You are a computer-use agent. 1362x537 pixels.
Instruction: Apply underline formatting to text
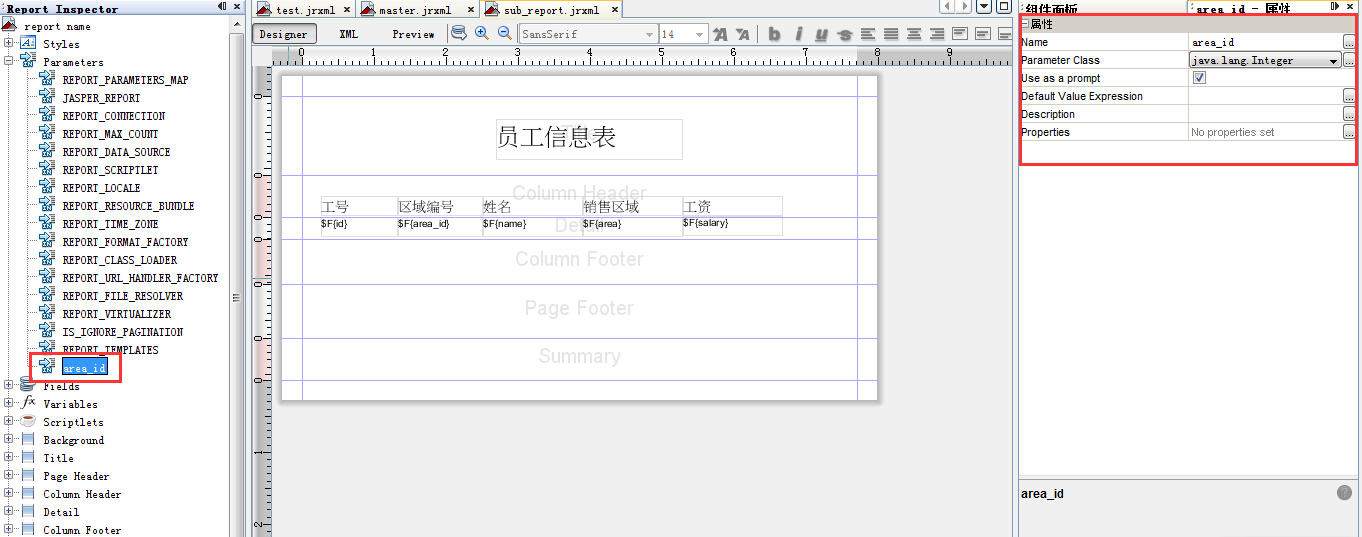tap(821, 34)
